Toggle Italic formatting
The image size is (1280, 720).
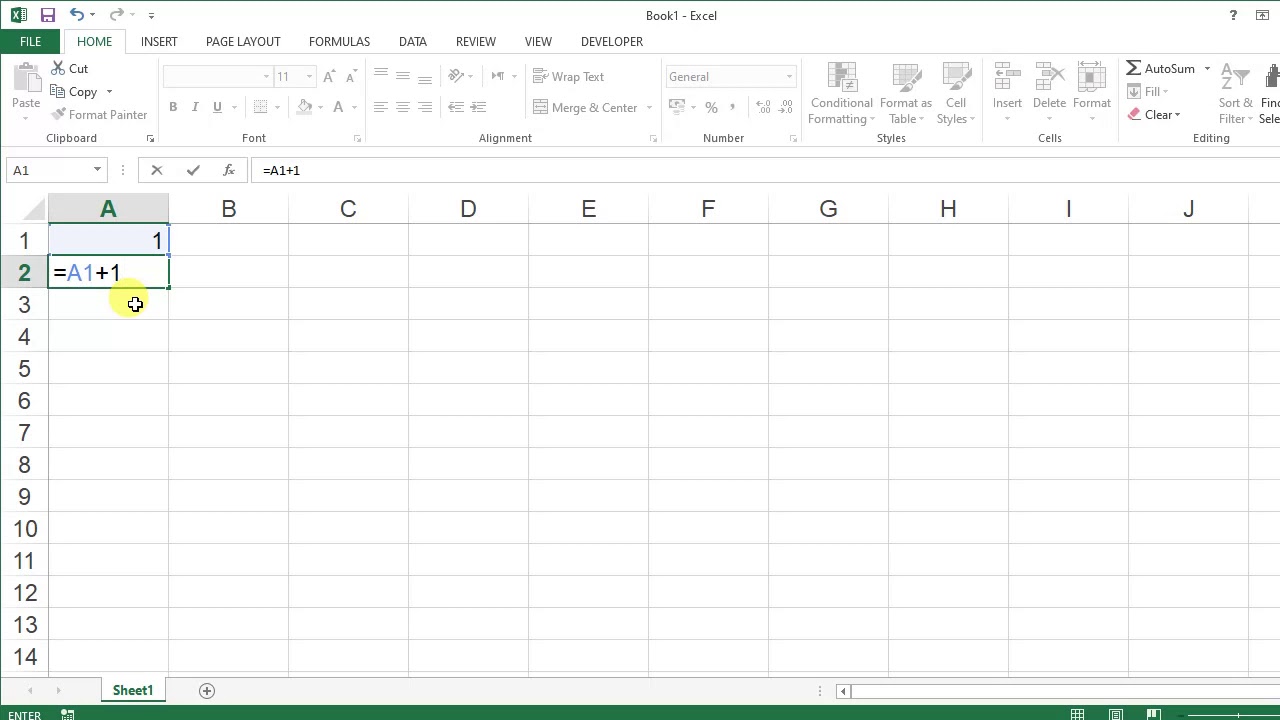click(194, 107)
